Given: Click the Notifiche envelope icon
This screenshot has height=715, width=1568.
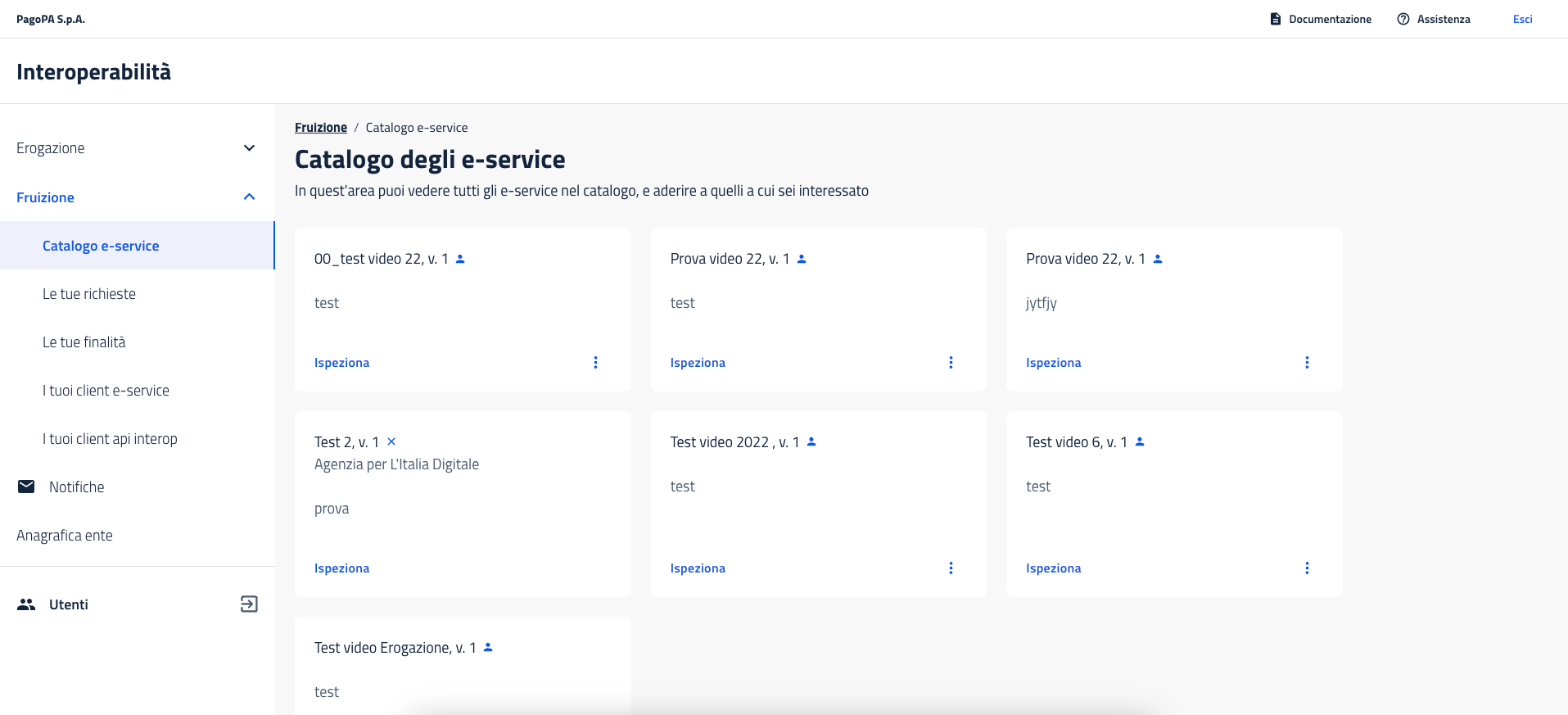Looking at the screenshot, I should 26,486.
